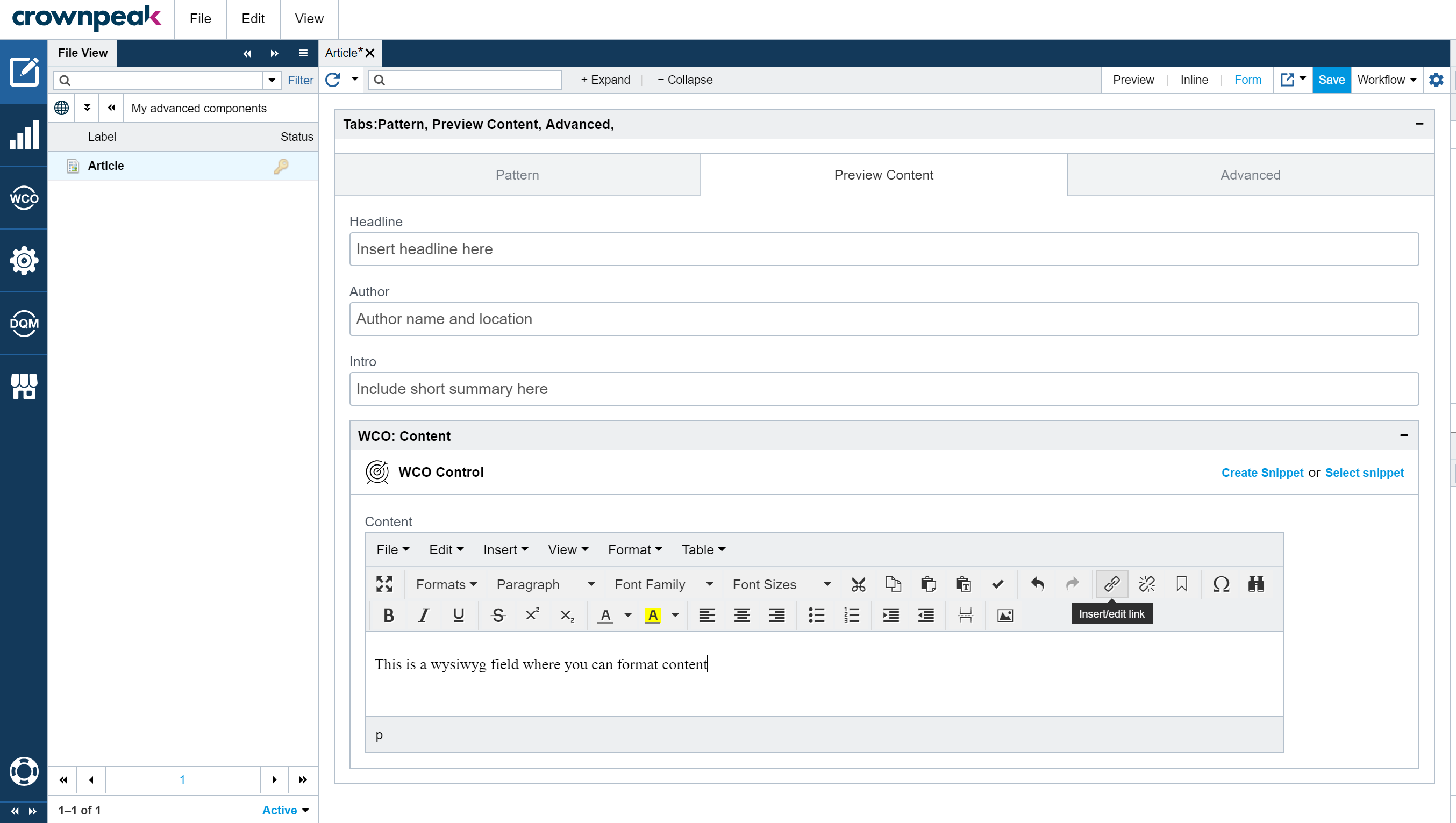Click the hamburger menu icon in File View

coord(303,53)
